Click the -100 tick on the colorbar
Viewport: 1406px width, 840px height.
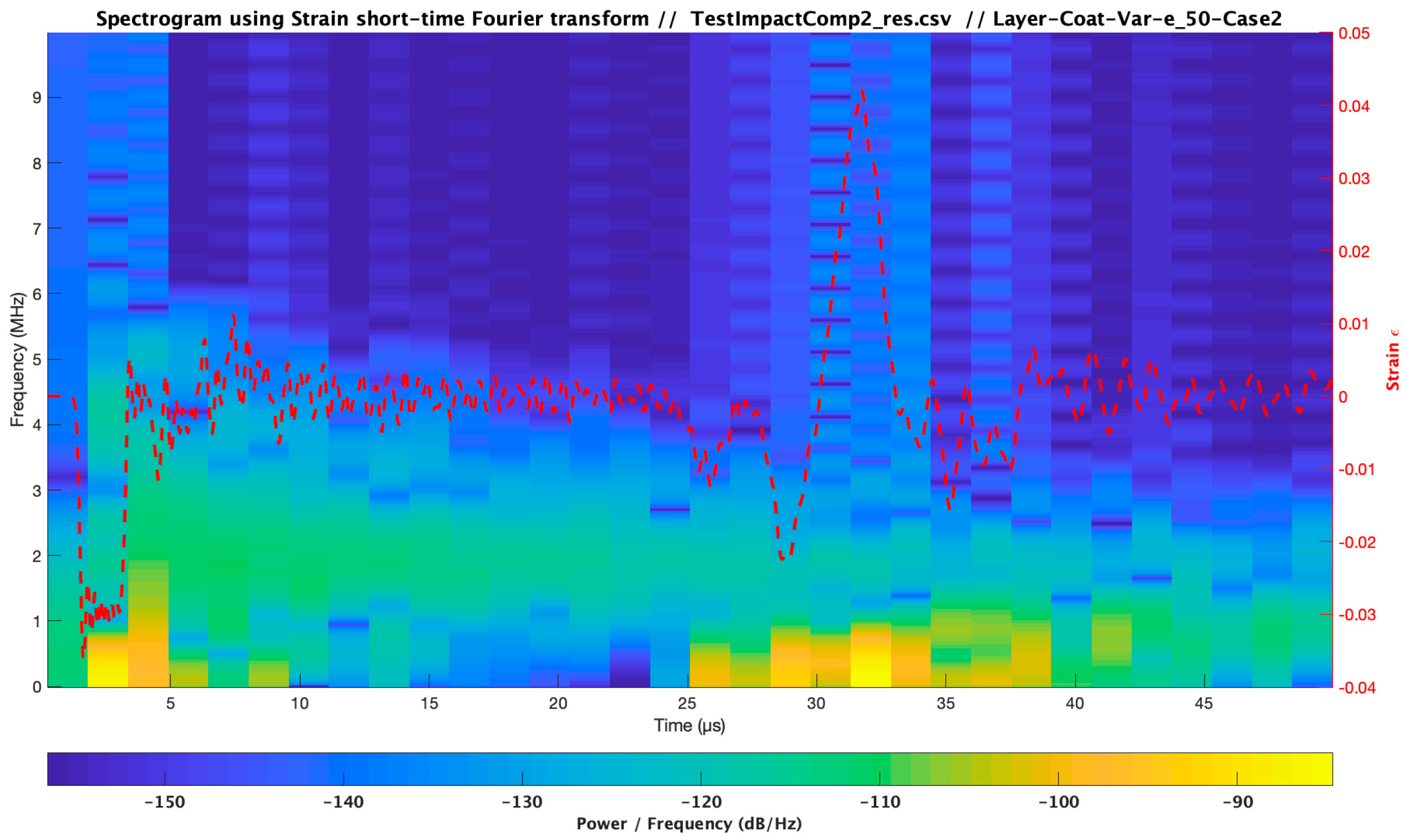click(x=1058, y=802)
